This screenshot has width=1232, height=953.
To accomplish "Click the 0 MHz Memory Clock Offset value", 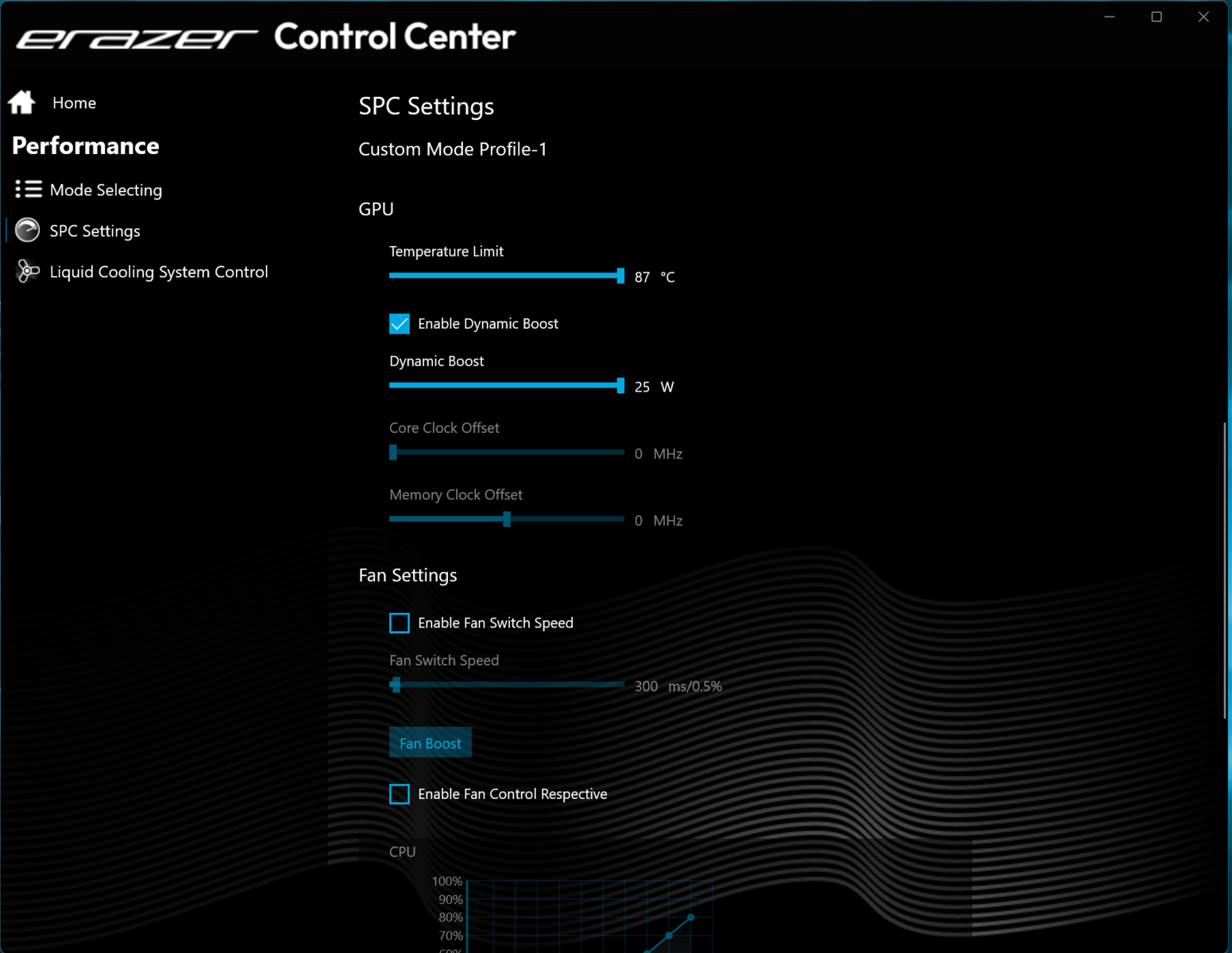I will (x=658, y=520).
